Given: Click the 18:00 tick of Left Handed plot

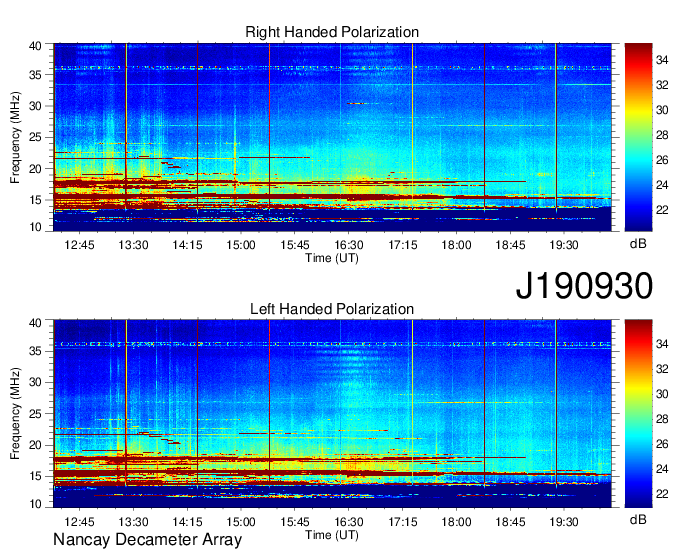Looking at the screenshot, I should coord(456,522).
